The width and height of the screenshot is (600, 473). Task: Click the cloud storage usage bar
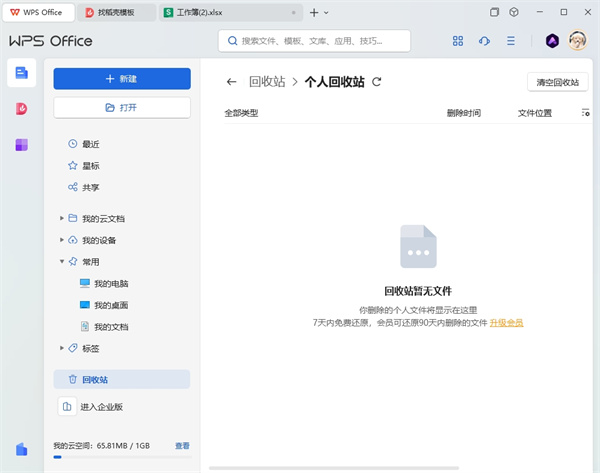pyautogui.click(x=122, y=457)
